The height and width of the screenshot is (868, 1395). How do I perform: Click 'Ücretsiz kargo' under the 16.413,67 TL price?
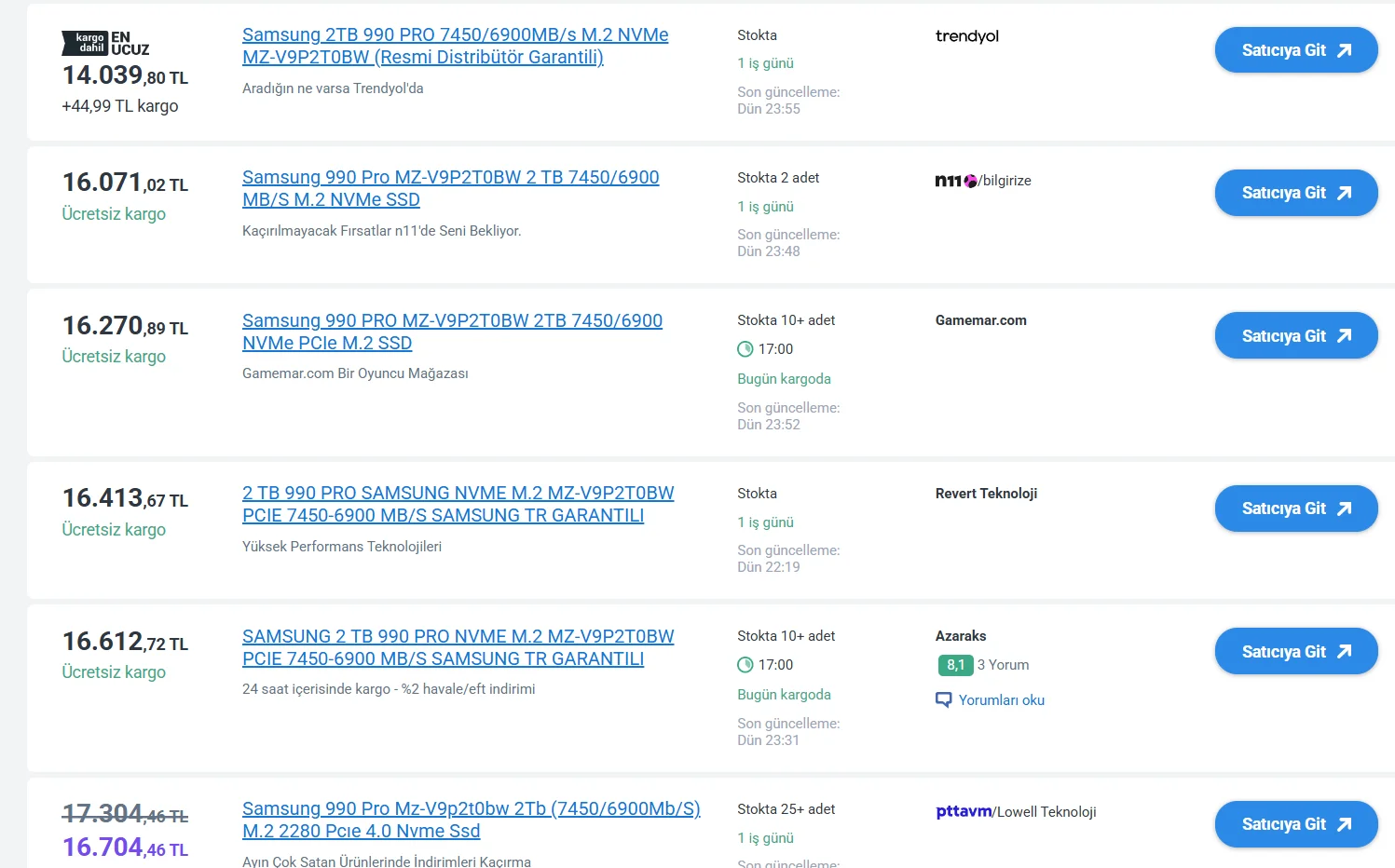point(114,530)
